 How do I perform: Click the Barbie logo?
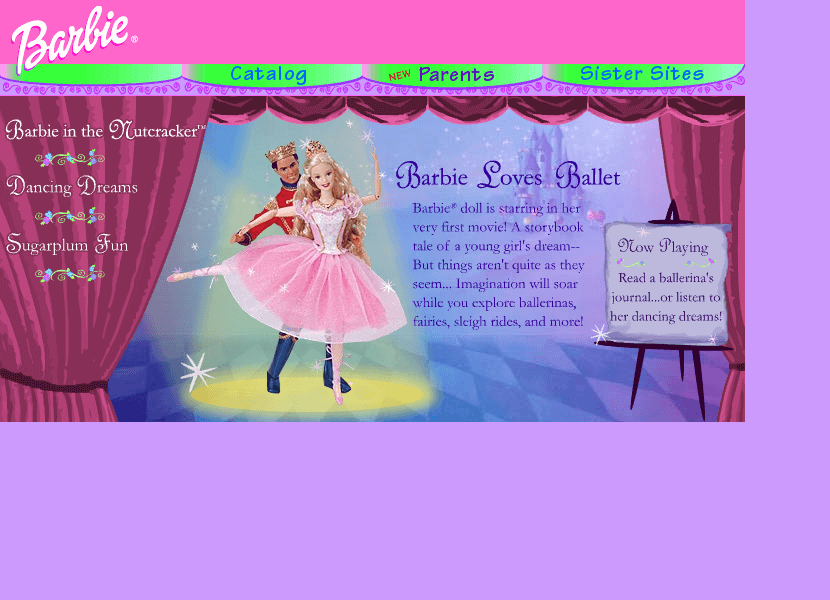tap(73, 39)
